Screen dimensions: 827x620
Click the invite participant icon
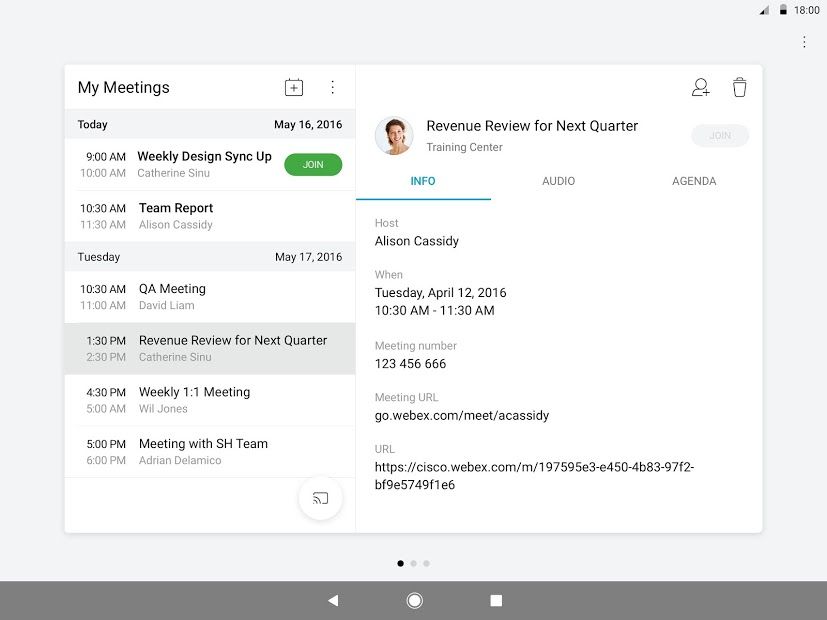(700, 87)
